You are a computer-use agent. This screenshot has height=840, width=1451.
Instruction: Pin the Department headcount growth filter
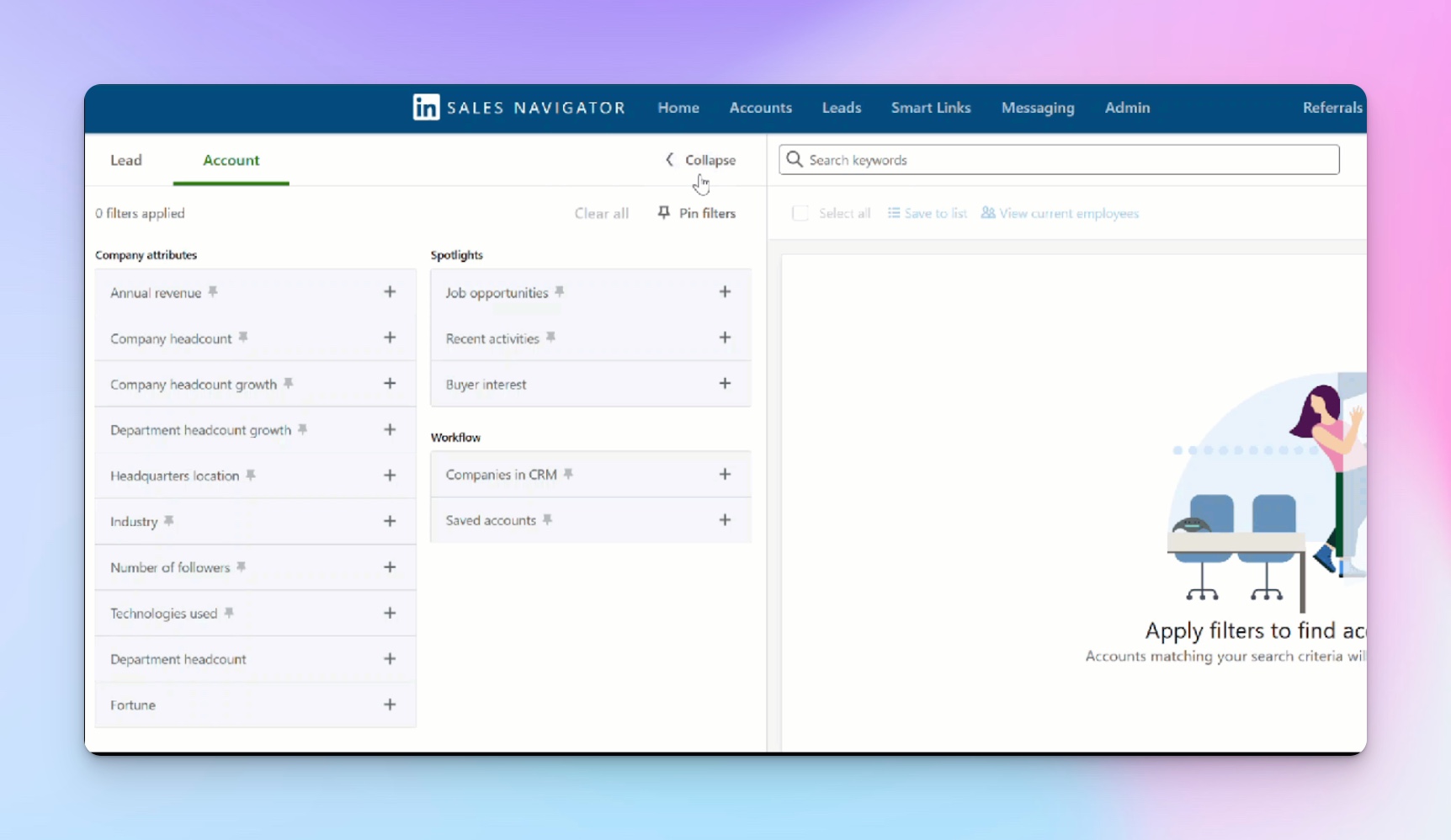pos(303,428)
